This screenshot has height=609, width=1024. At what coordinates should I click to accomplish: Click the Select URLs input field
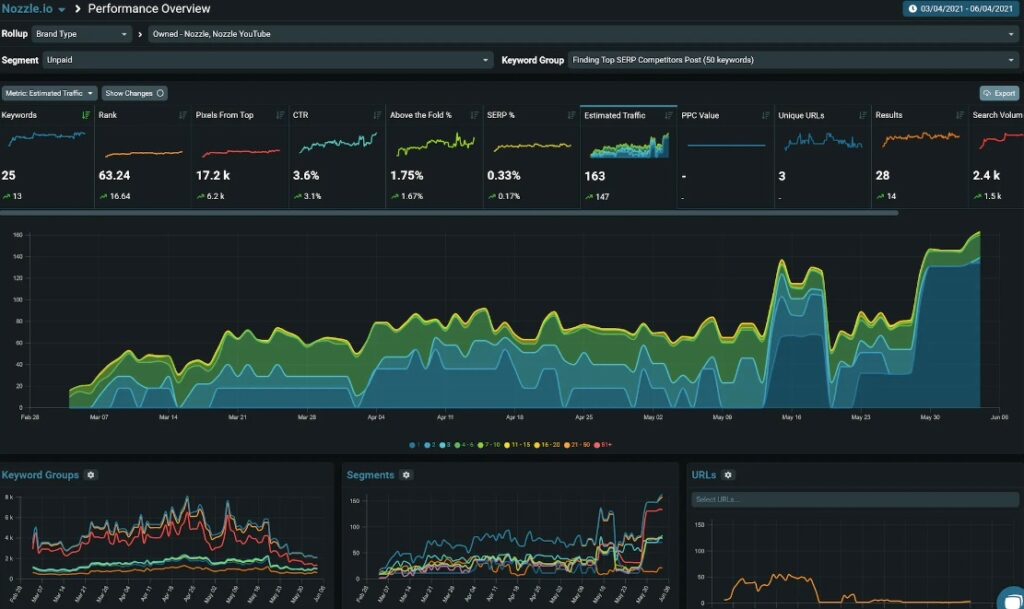pyautogui.click(x=855, y=499)
